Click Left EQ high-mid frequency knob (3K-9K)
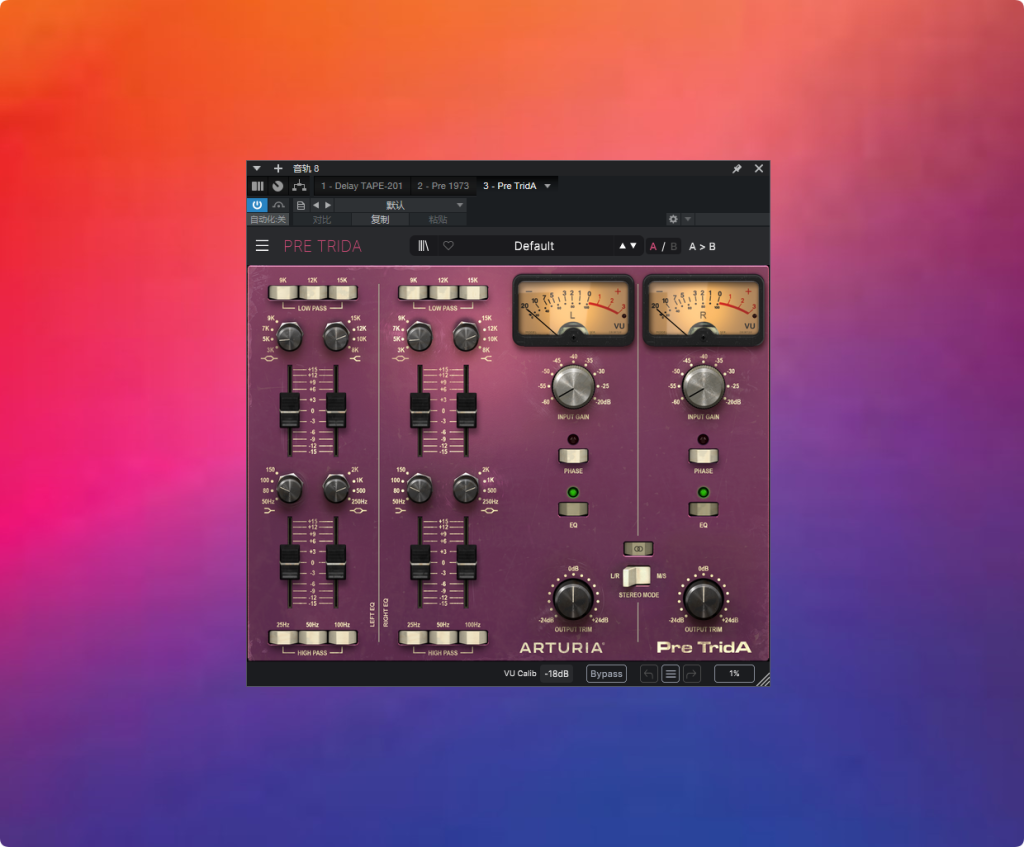The height and width of the screenshot is (847, 1024). click(289, 337)
